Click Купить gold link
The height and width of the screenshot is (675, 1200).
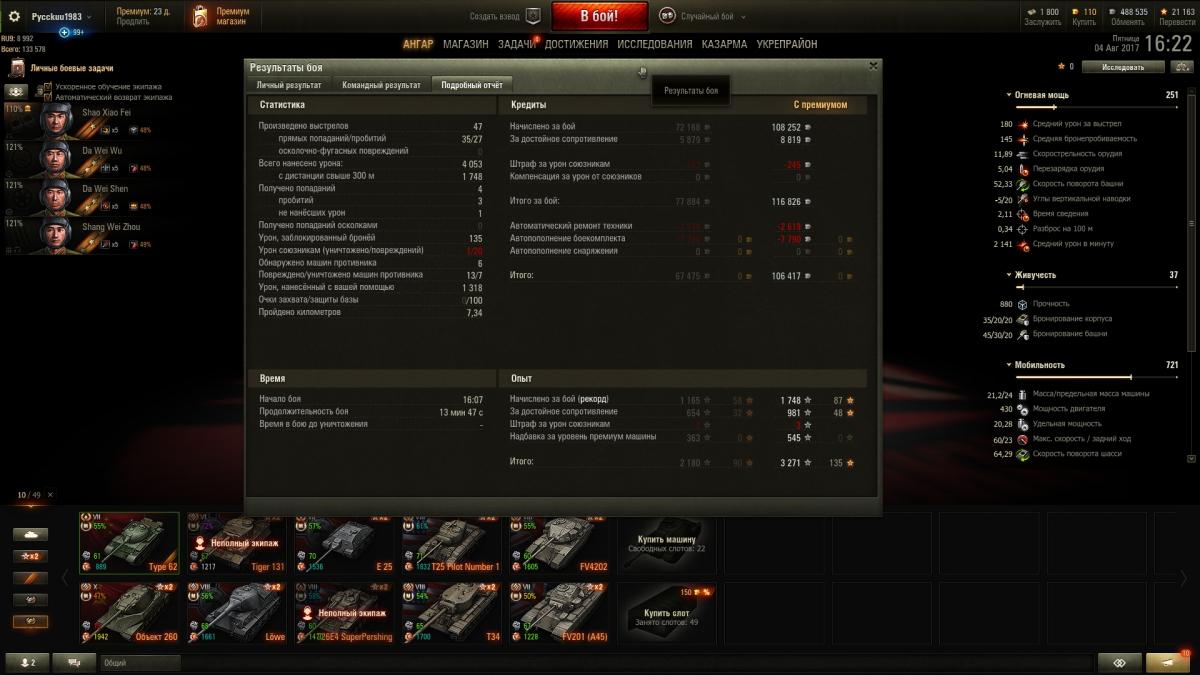tap(1084, 22)
